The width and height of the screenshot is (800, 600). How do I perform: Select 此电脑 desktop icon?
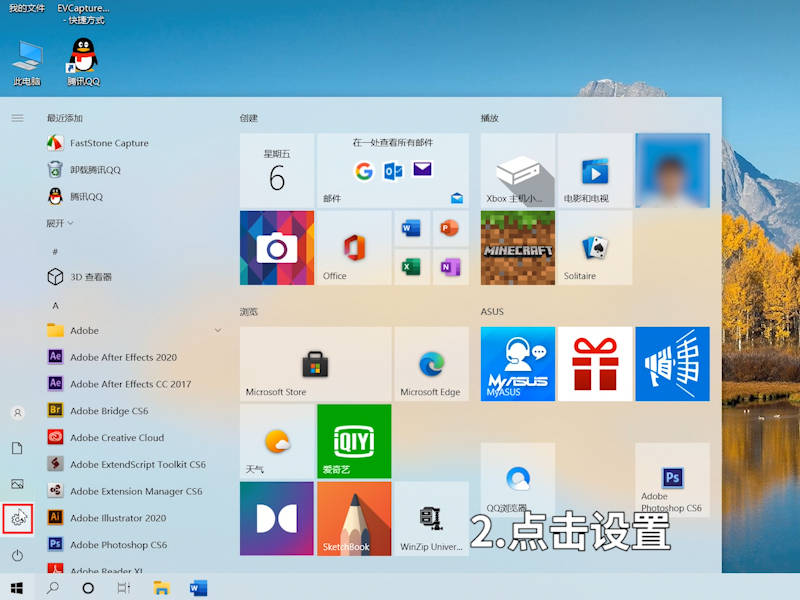pos(27,63)
